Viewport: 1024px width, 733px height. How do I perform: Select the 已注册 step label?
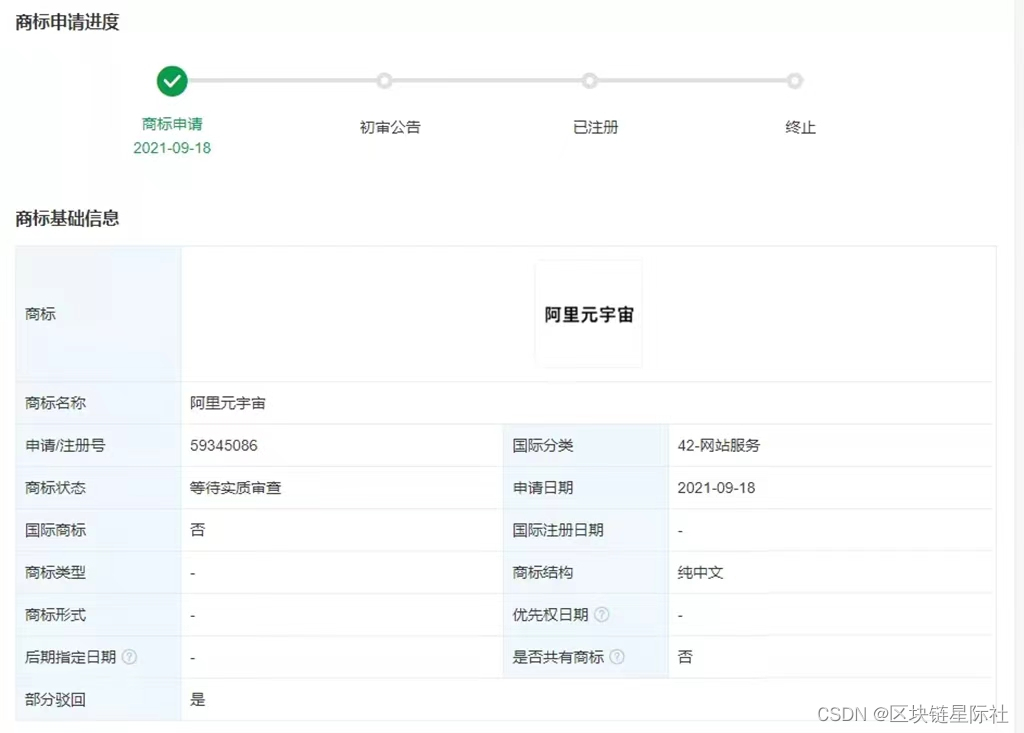(x=595, y=127)
